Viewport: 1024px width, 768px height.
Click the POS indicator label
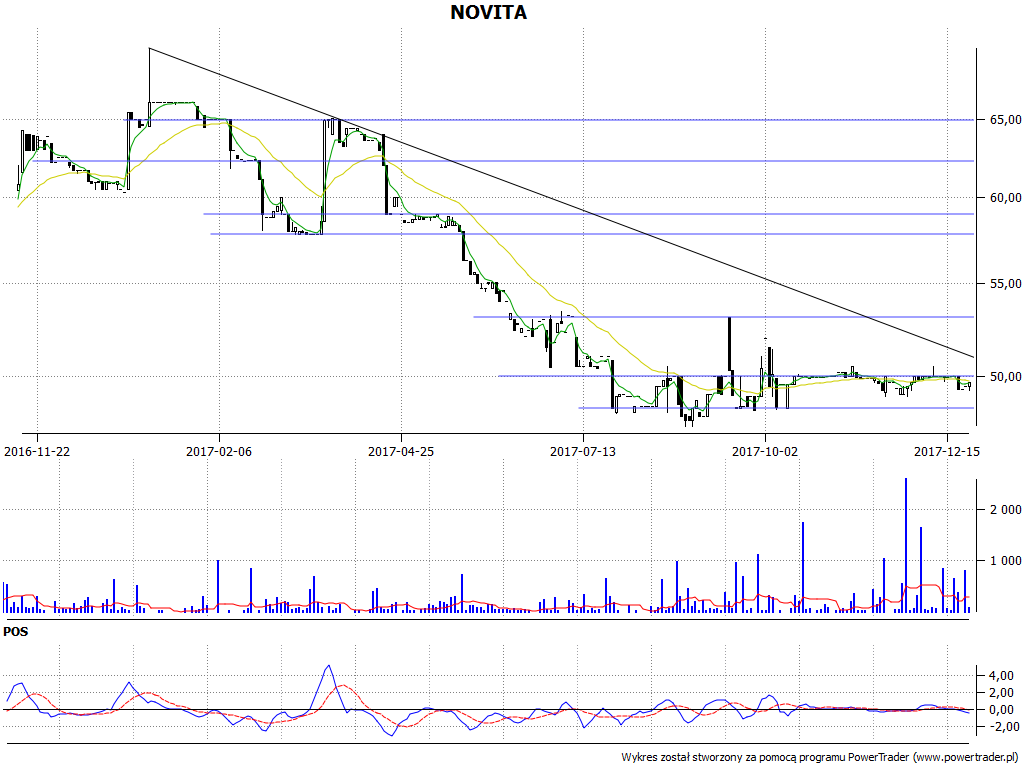click(16, 632)
